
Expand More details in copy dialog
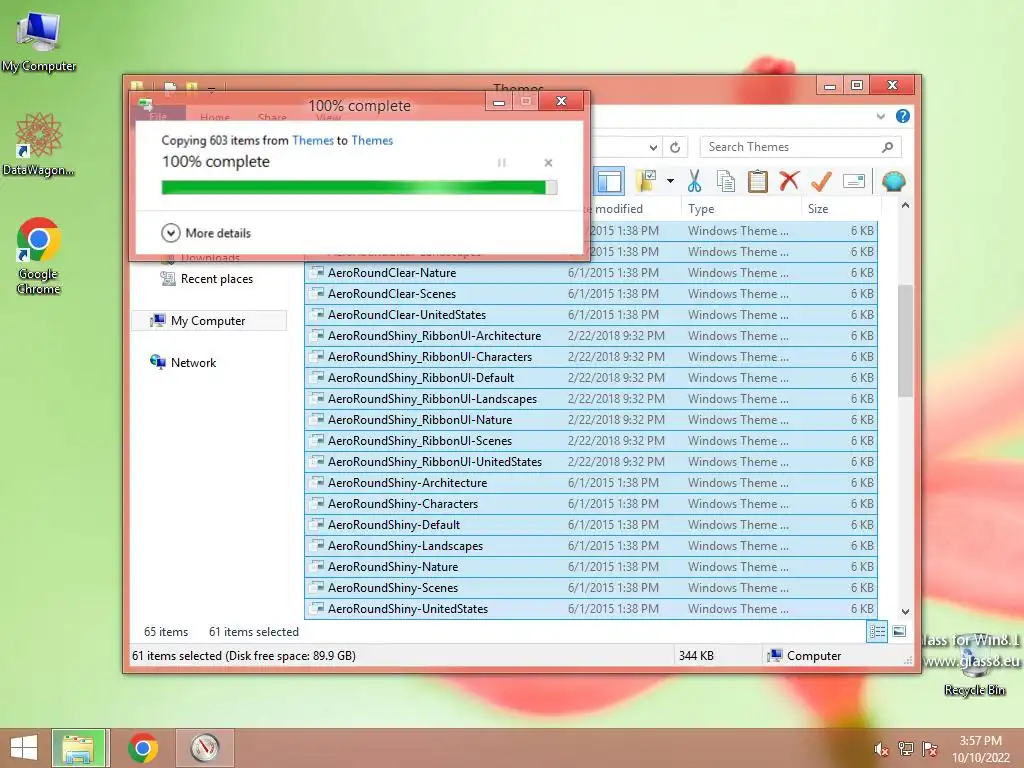pos(206,233)
